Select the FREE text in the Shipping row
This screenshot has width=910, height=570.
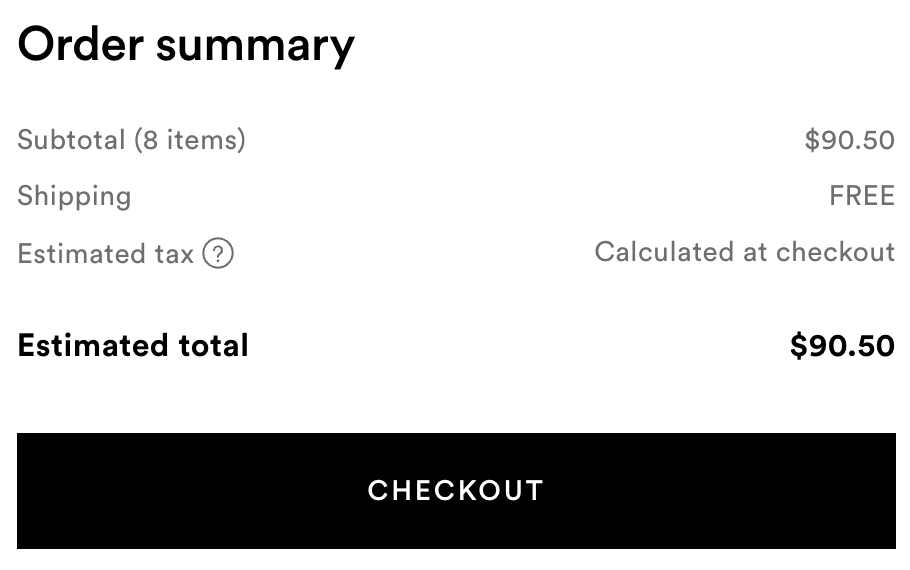click(x=862, y=196)
